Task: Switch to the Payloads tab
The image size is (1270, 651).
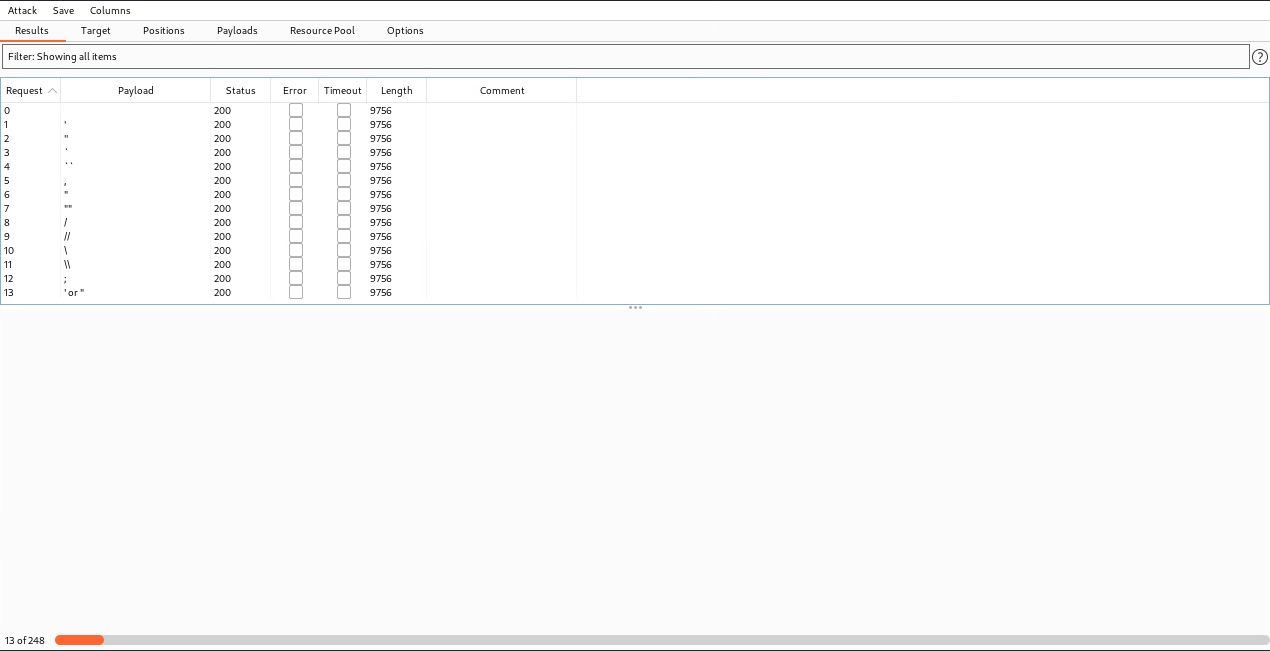Action: point(237,31)
